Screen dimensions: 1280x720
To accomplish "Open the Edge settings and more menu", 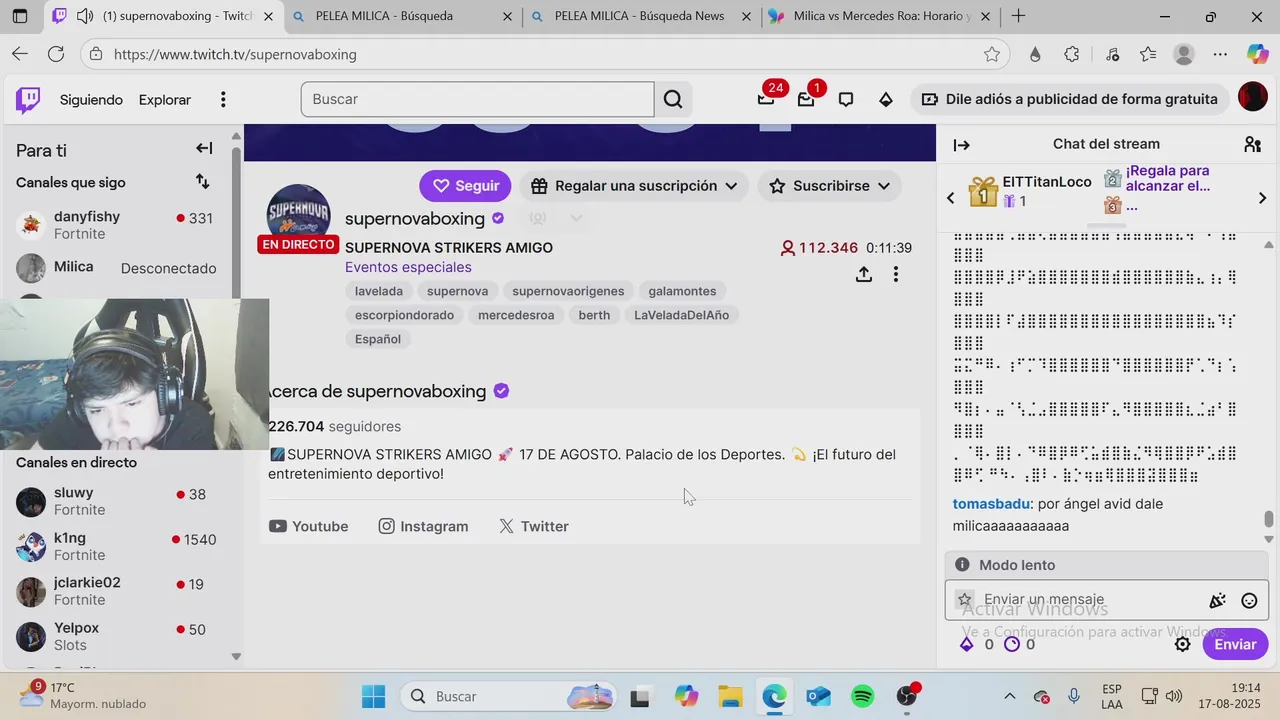I will 1220,54.
